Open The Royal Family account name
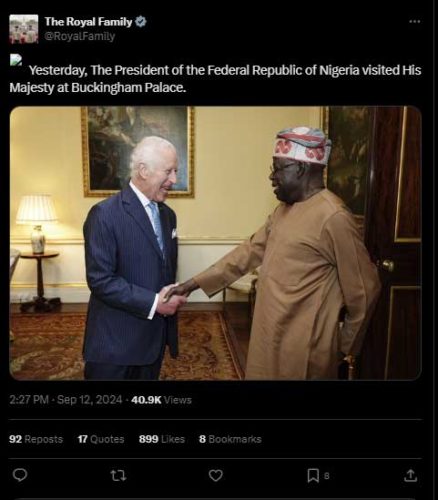 tap(88, 22)
